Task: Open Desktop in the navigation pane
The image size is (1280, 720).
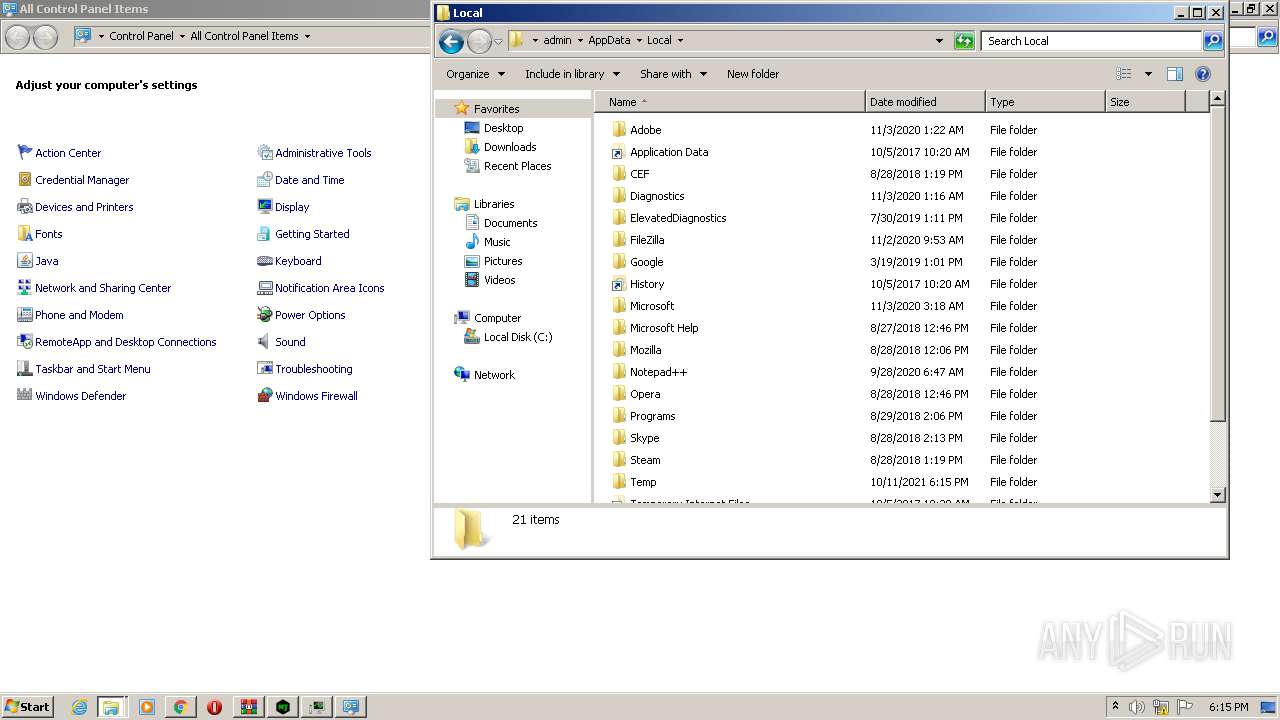Action: 503,128
